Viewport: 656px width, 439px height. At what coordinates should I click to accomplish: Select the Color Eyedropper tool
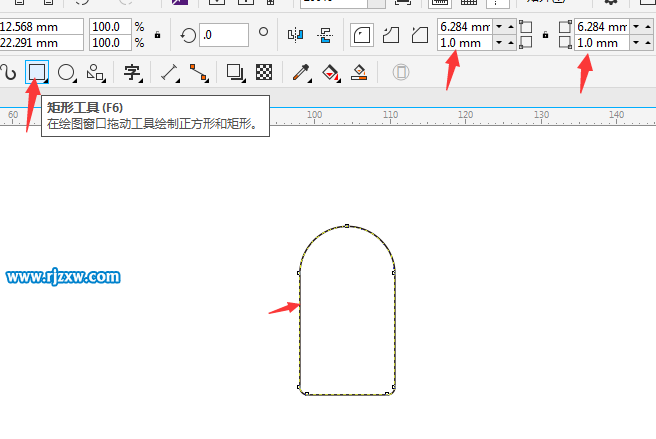(x=301, y=72)
